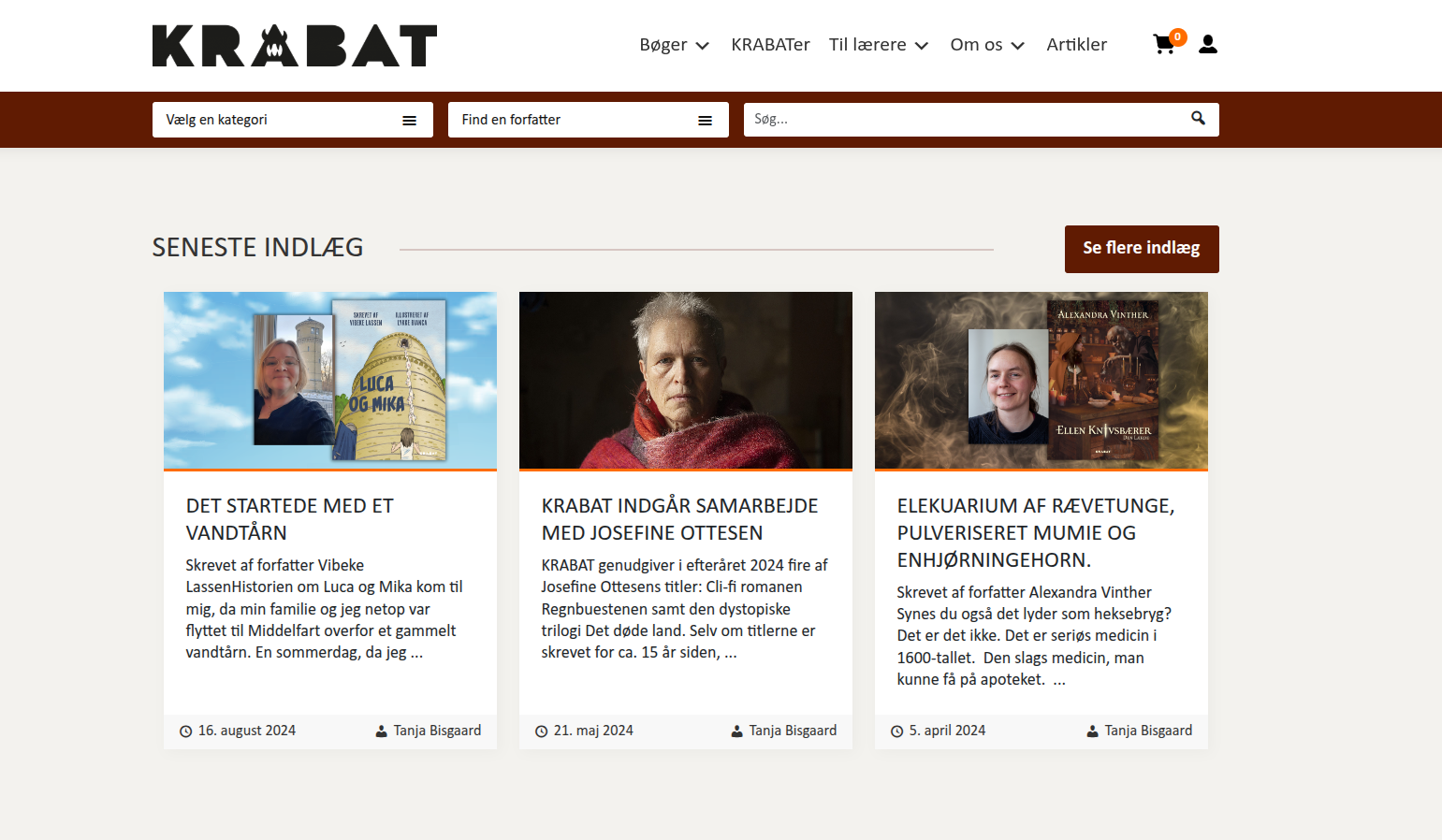Open the Artikler menu item
This screenshot has height=840, width=1442.
(1076, 45)
